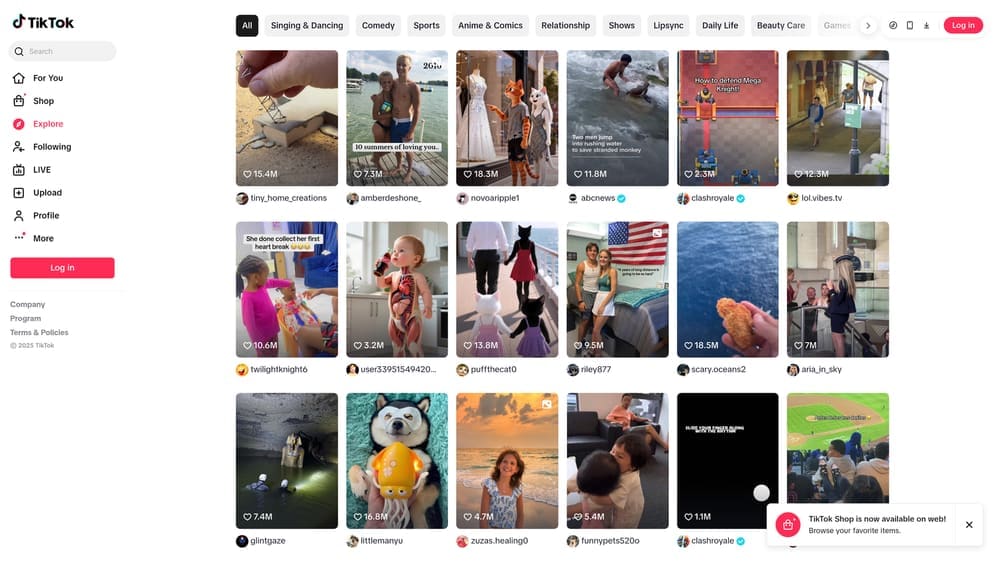Screen dimensions: 1000x563
Task: Open the For You home icon
Action: tap(18, 78)
